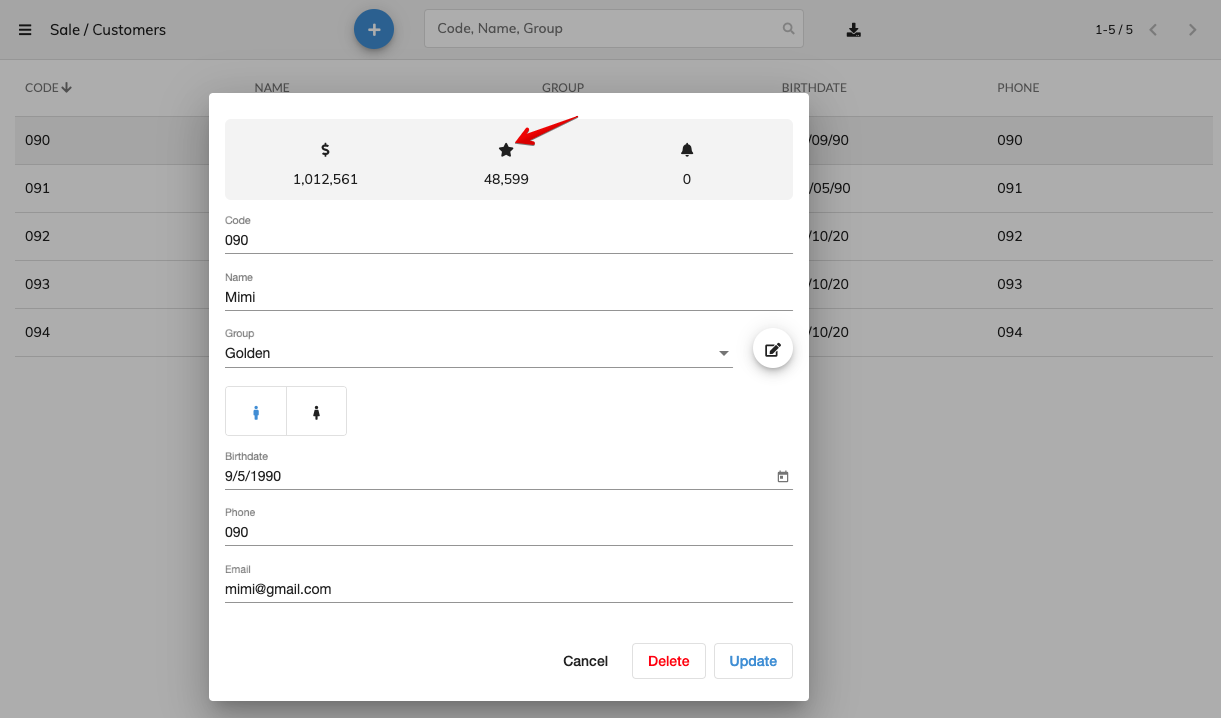Click the PHONE column header

[1018, 88]
